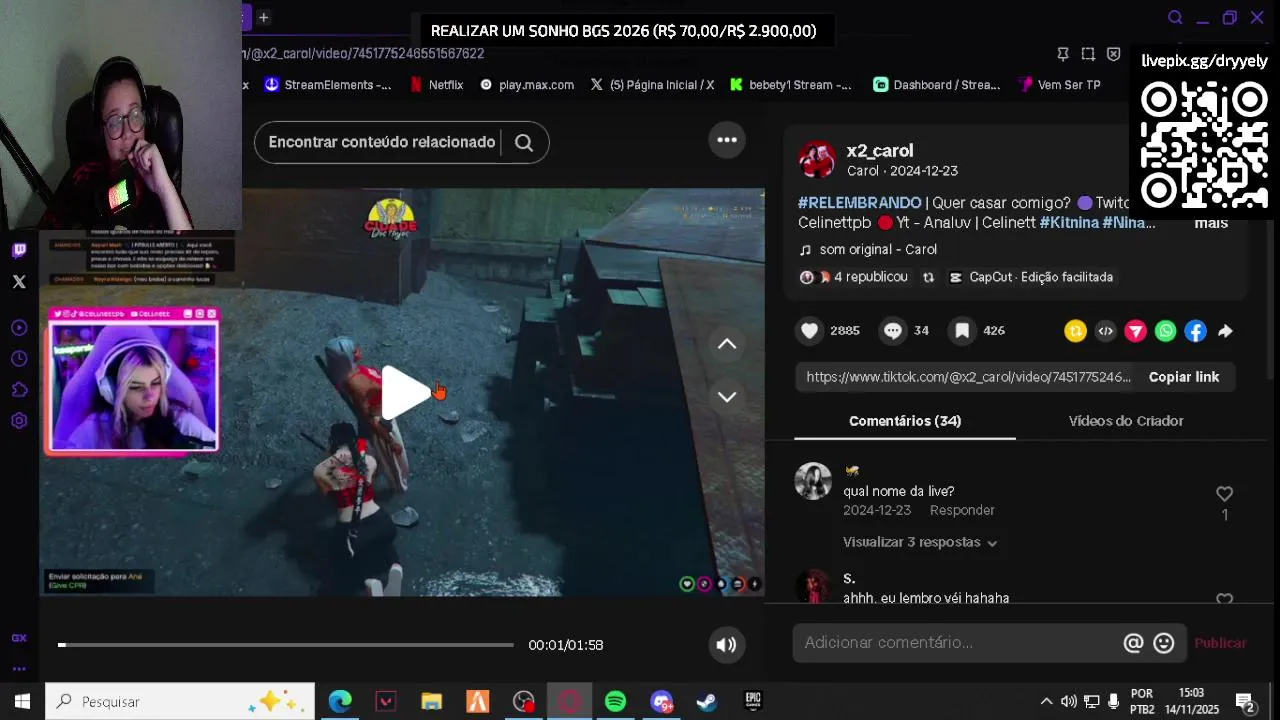Screen dimensions: 1280x720
Task: Open the three-dot more options menu above the video
Action: [727, 140]
